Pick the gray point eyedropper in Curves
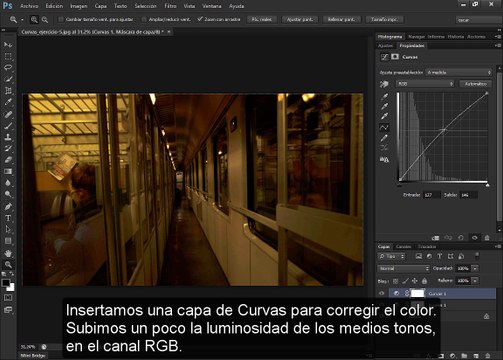503x360 pixels. [384, 106]
